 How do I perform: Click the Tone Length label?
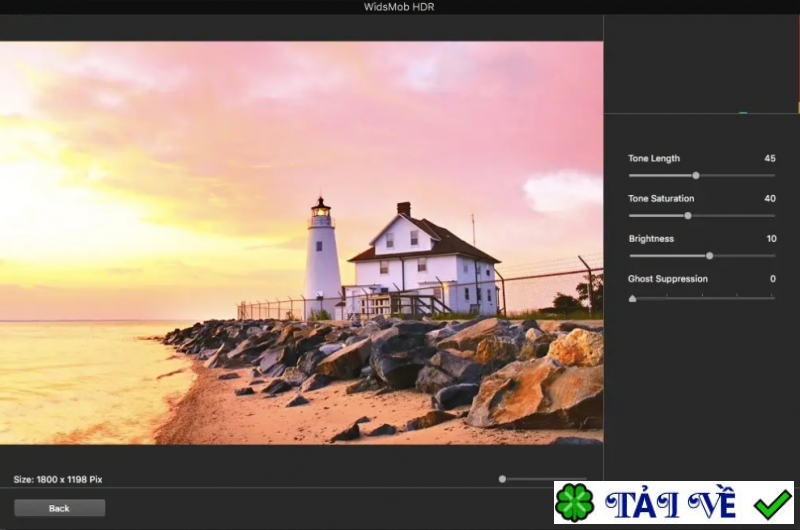(654, 159)
